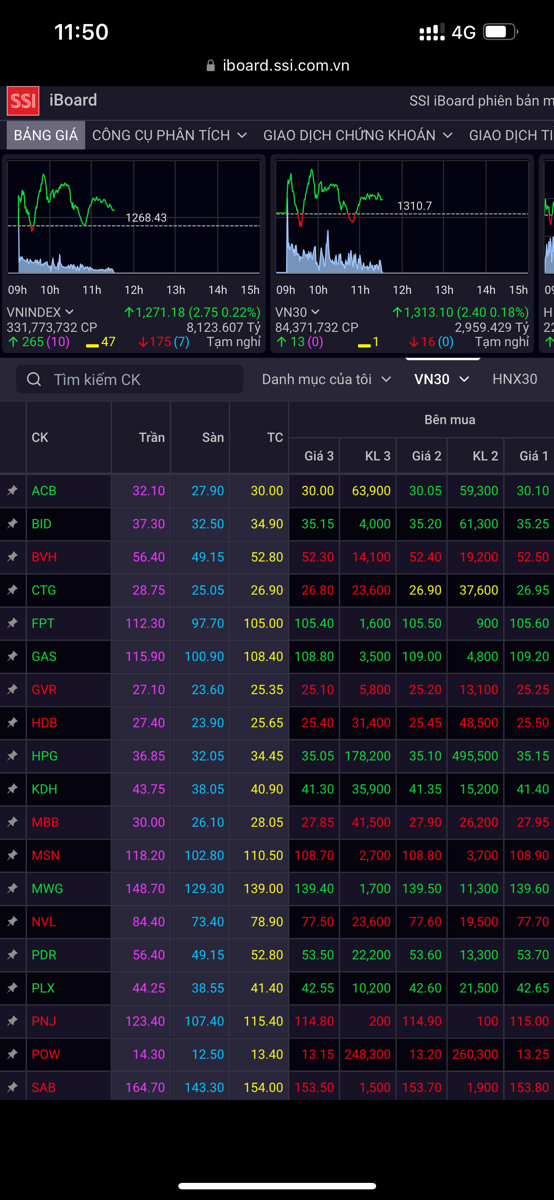Open the FPT stock symbol

tap(43, 623)
